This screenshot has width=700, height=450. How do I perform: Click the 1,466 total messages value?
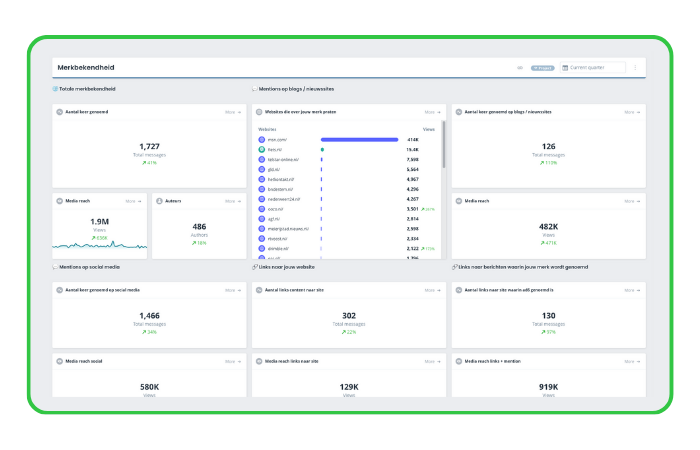coord(150,316)
